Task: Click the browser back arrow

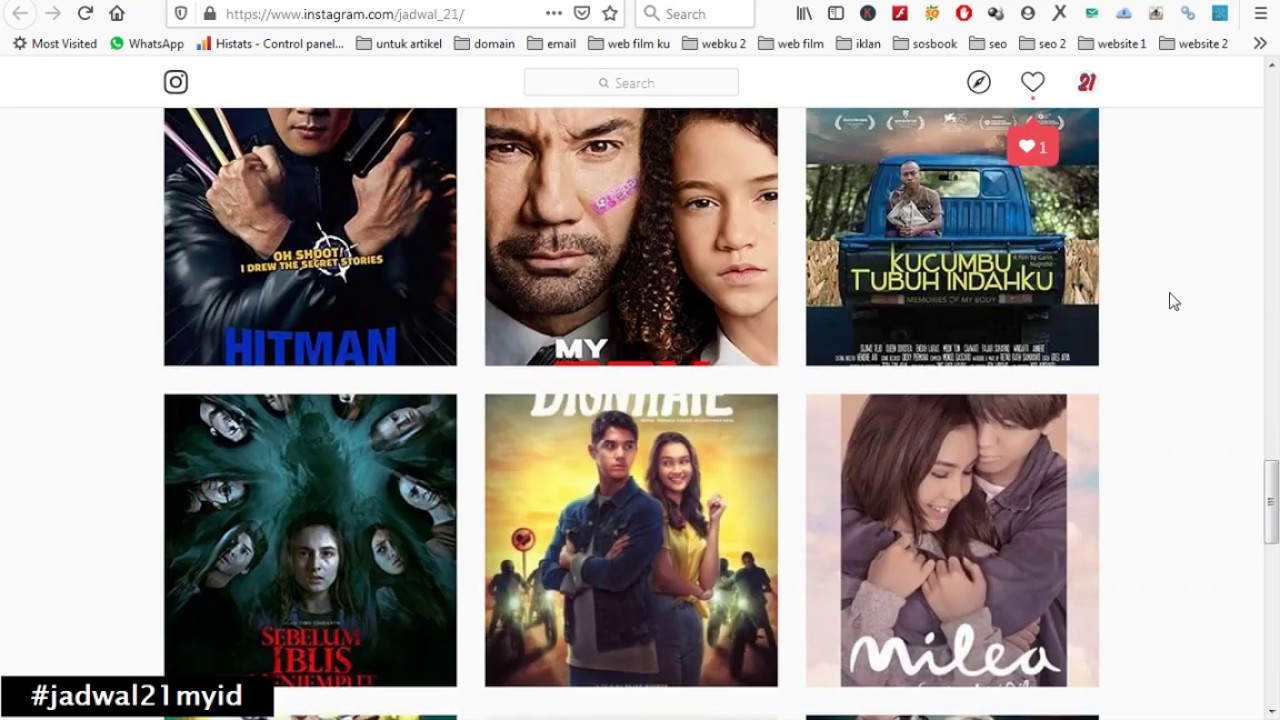Action: (x=20, y=13)
